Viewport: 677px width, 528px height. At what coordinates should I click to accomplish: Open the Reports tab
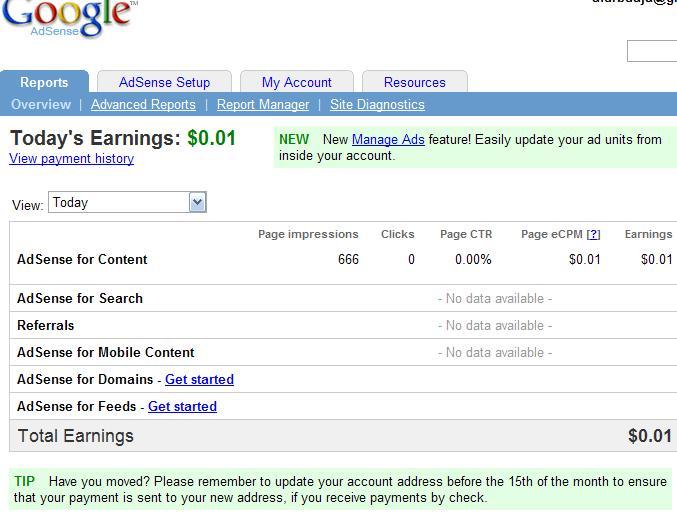click(x=44, y=82)
